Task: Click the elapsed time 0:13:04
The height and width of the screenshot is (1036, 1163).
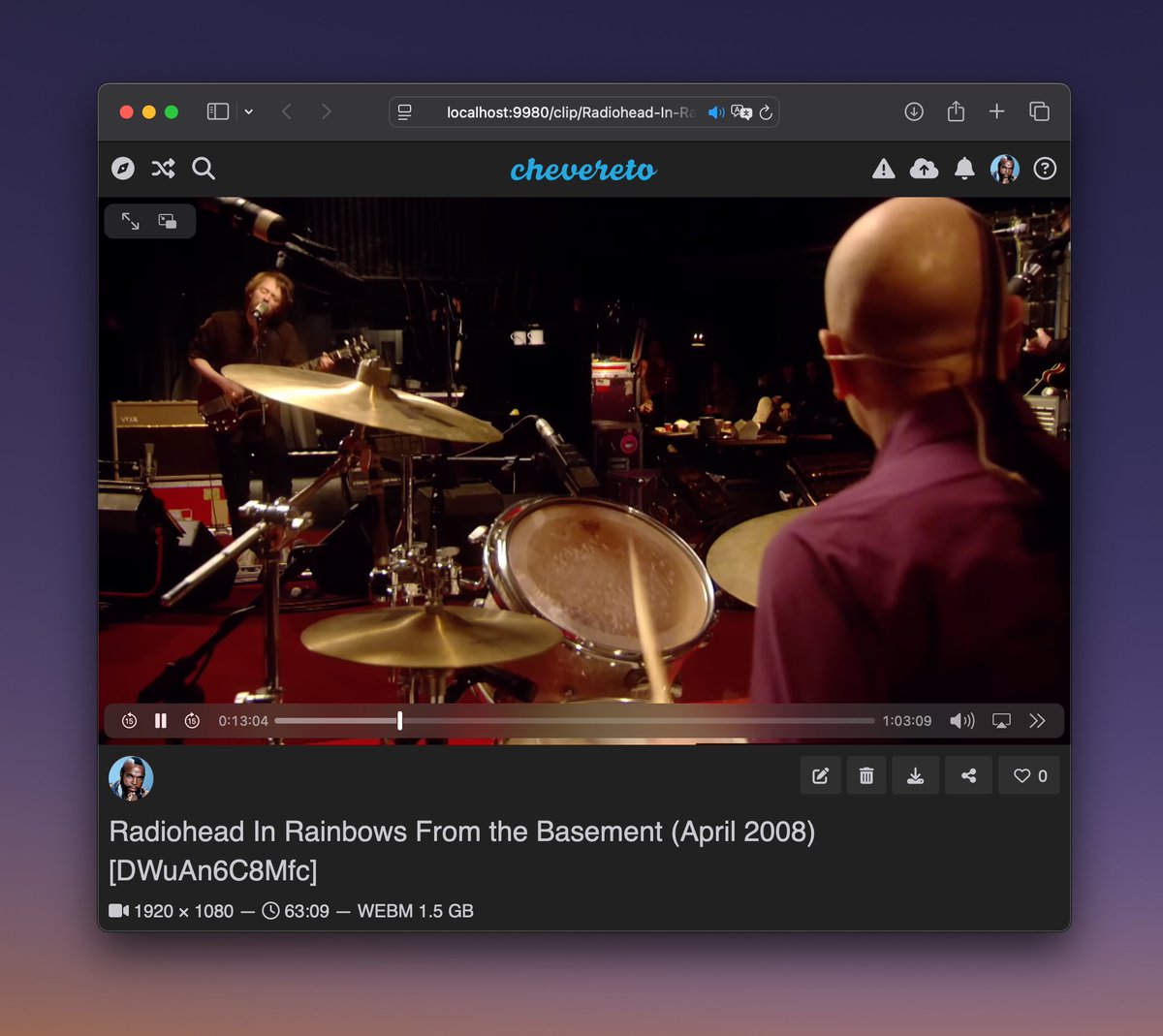Action: 243,721
